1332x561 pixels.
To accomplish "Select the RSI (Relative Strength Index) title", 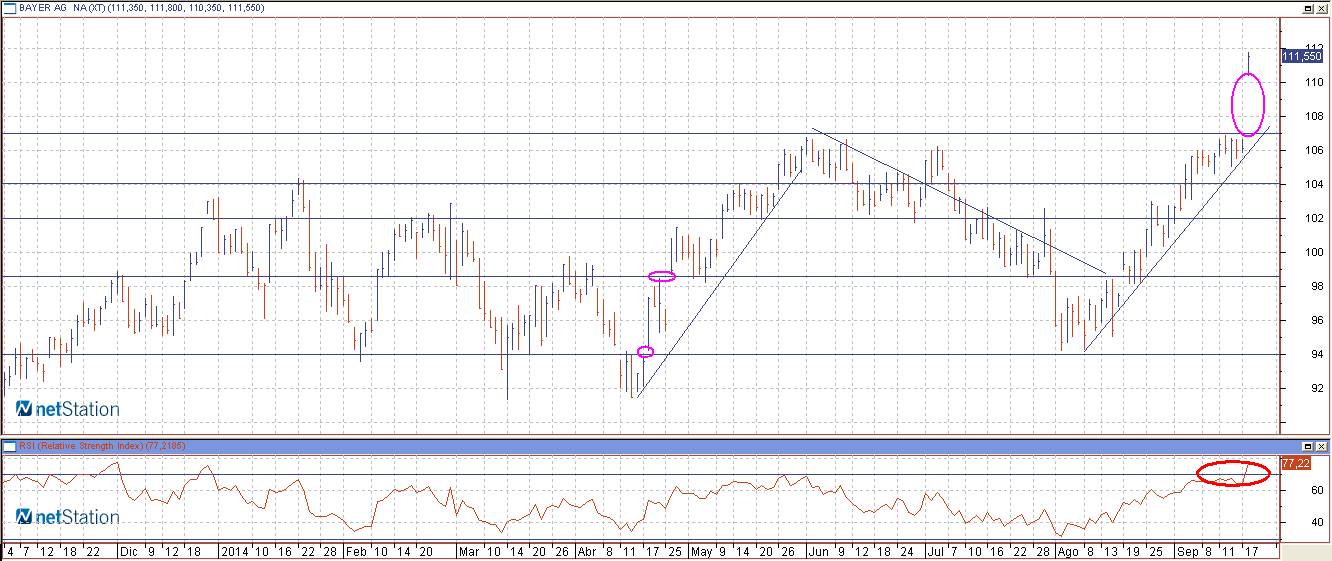I will (82, 445).
